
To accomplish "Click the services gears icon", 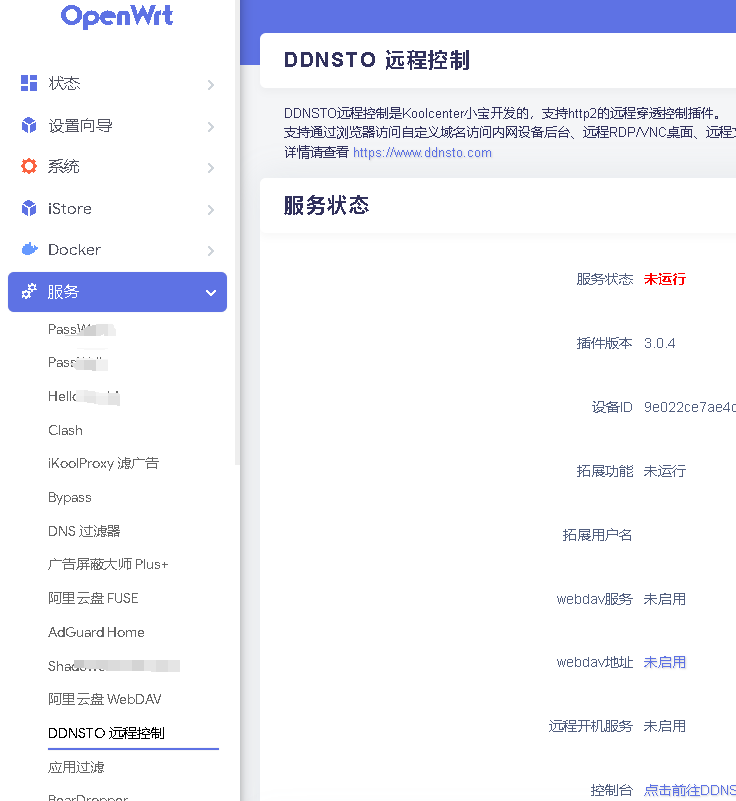I will (x=29, y=292).
